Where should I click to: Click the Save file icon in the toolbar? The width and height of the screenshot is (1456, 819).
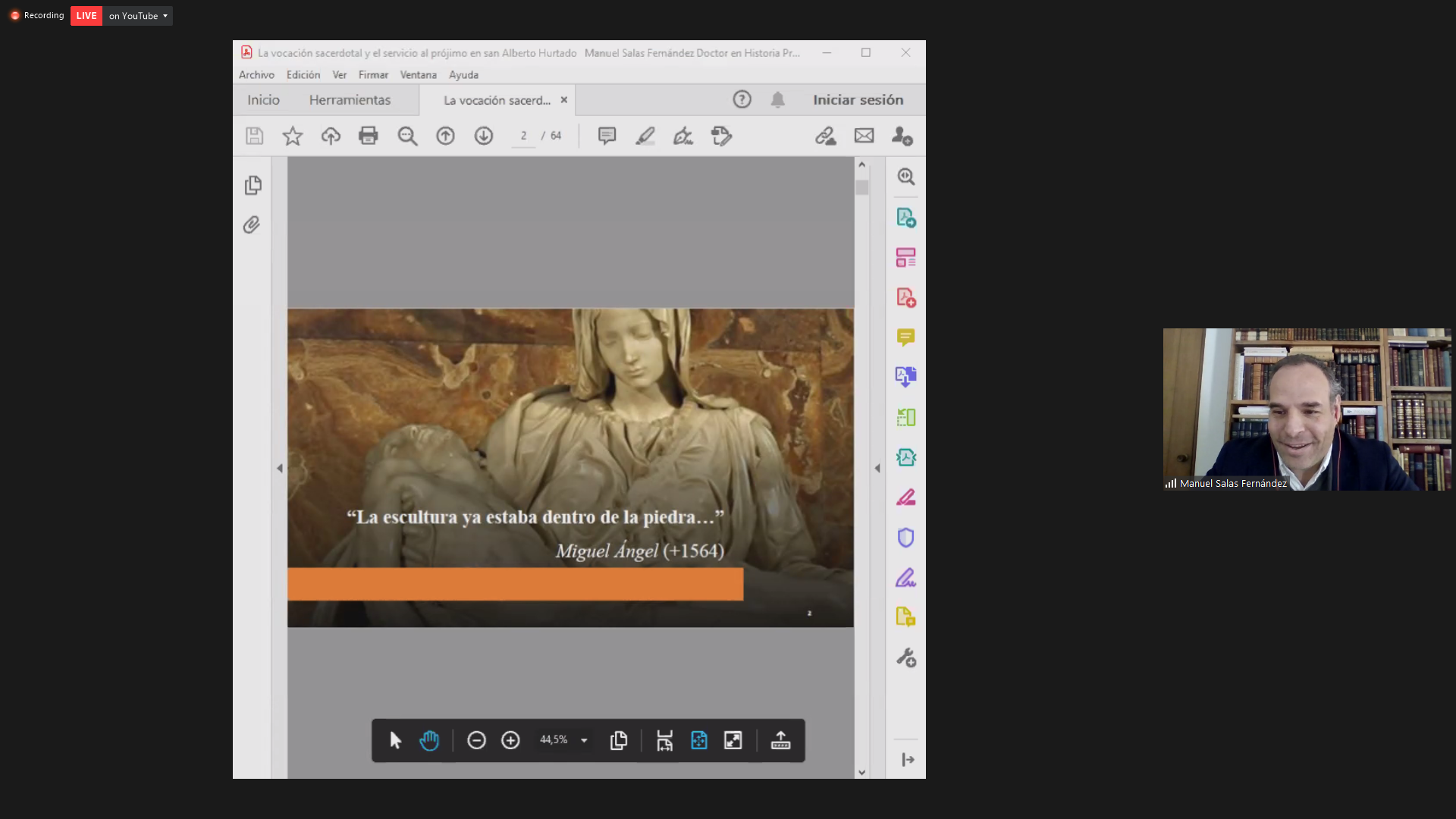point(254,136)
